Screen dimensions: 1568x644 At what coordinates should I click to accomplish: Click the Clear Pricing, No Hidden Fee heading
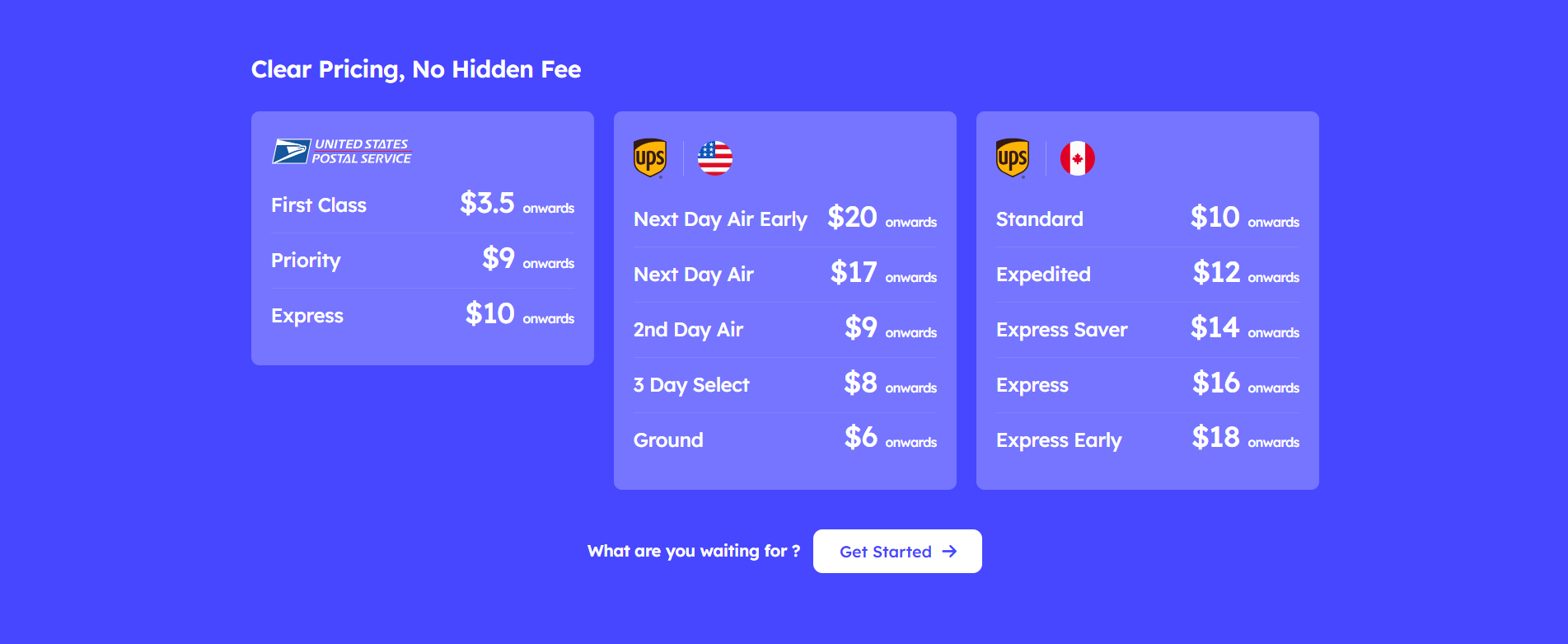[416, 69]
